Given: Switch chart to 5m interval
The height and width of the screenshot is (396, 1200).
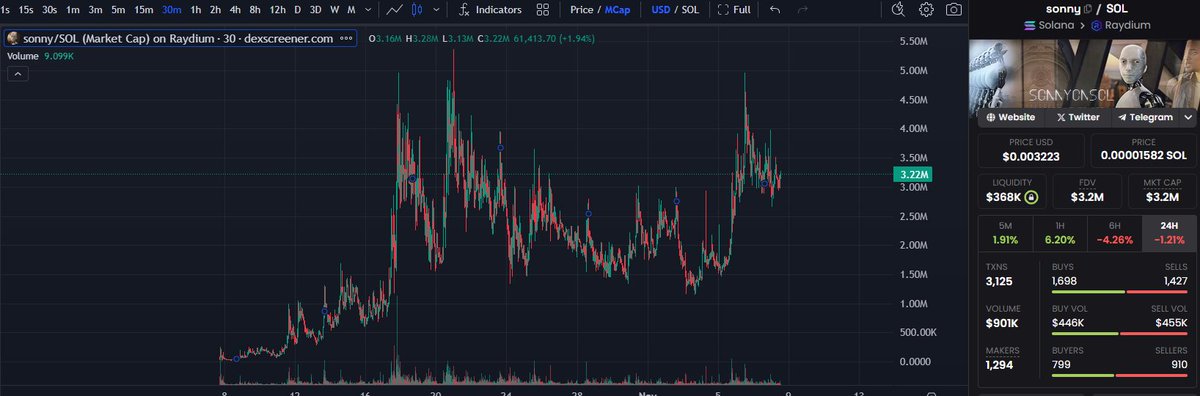Looking at the screenshot, I should click(x=118, y=9).
